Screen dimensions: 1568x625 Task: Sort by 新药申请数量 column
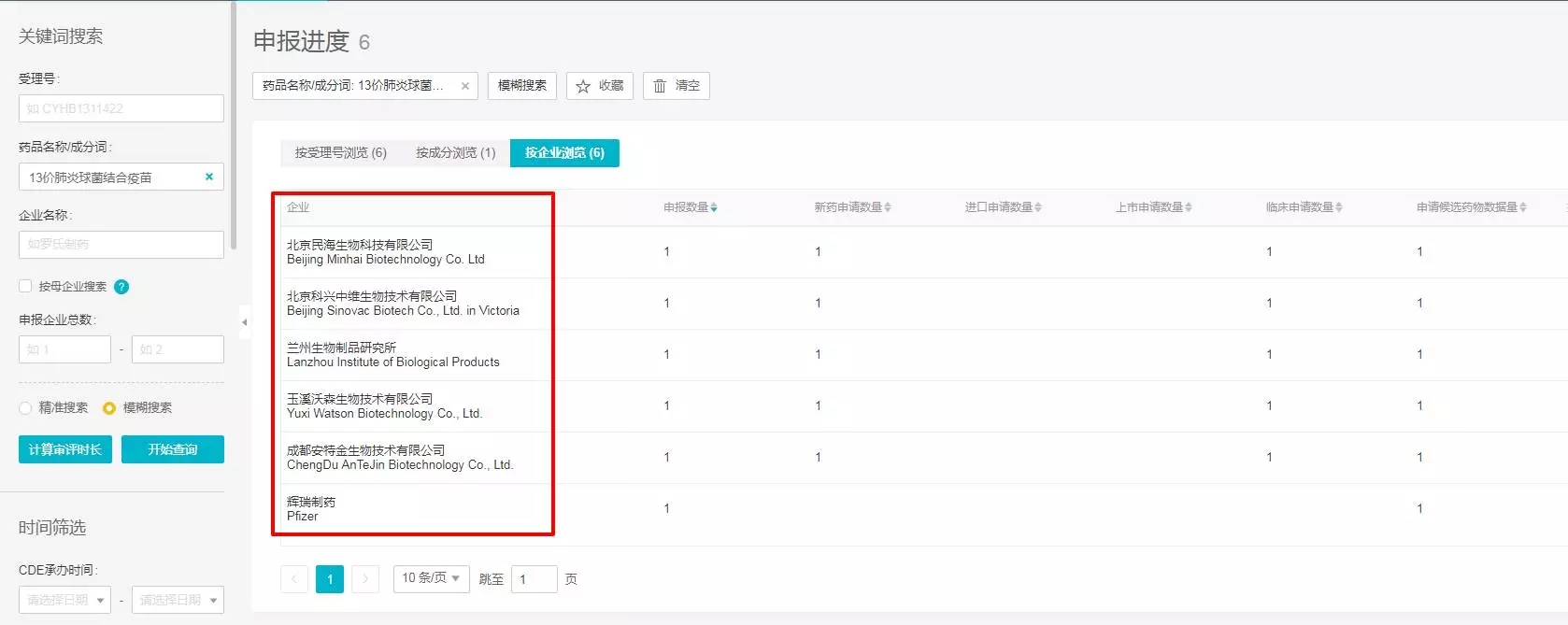coord(851,207)
